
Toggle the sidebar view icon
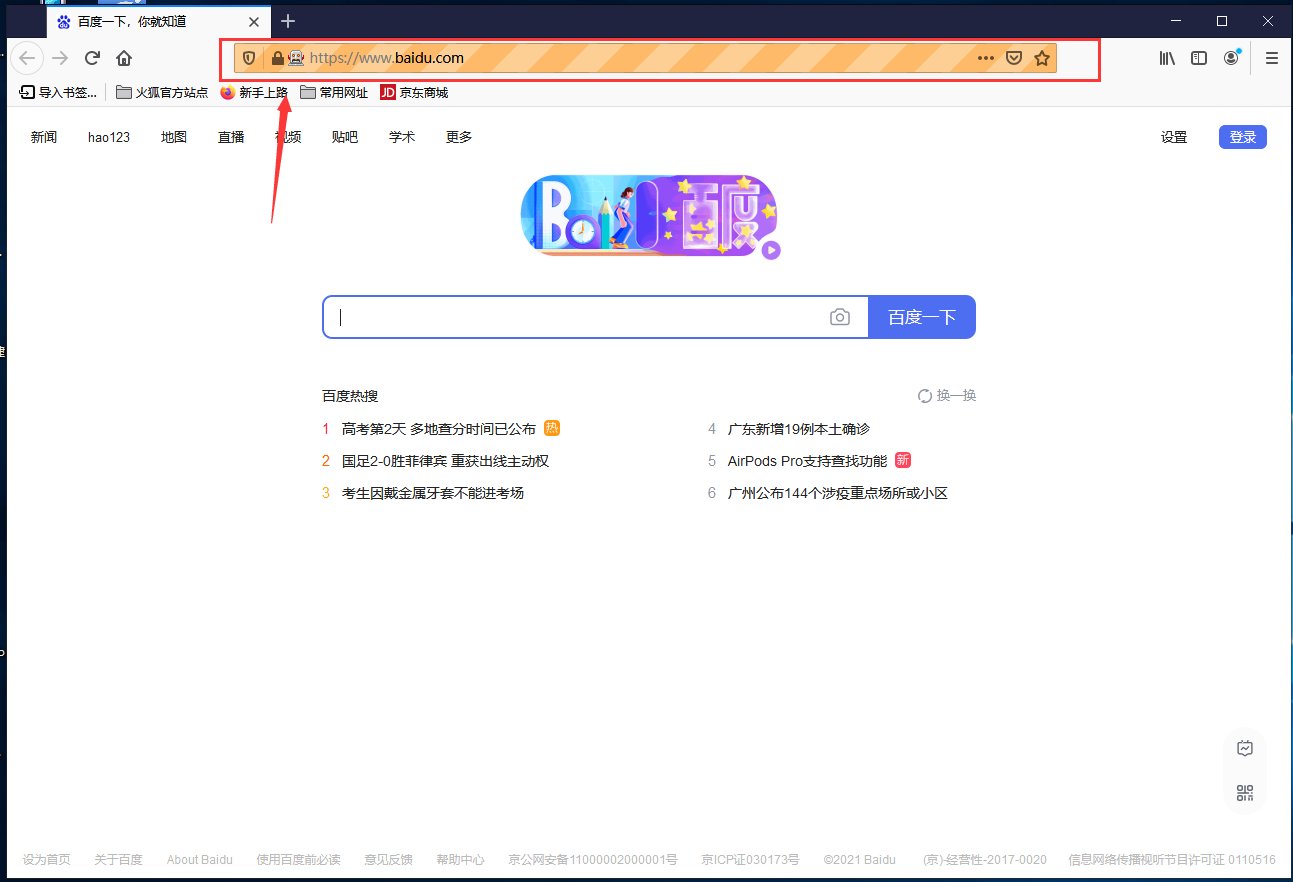(1199, 58)
